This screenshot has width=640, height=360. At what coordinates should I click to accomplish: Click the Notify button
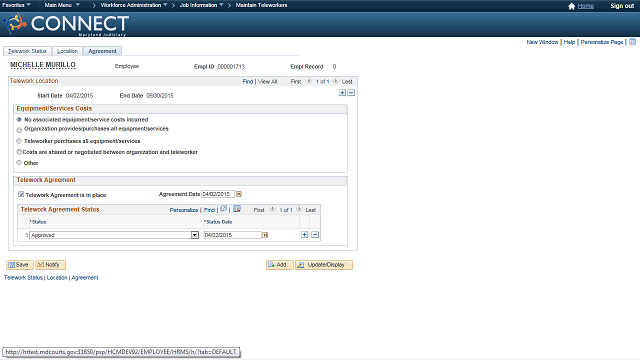[x=50, y=265]
